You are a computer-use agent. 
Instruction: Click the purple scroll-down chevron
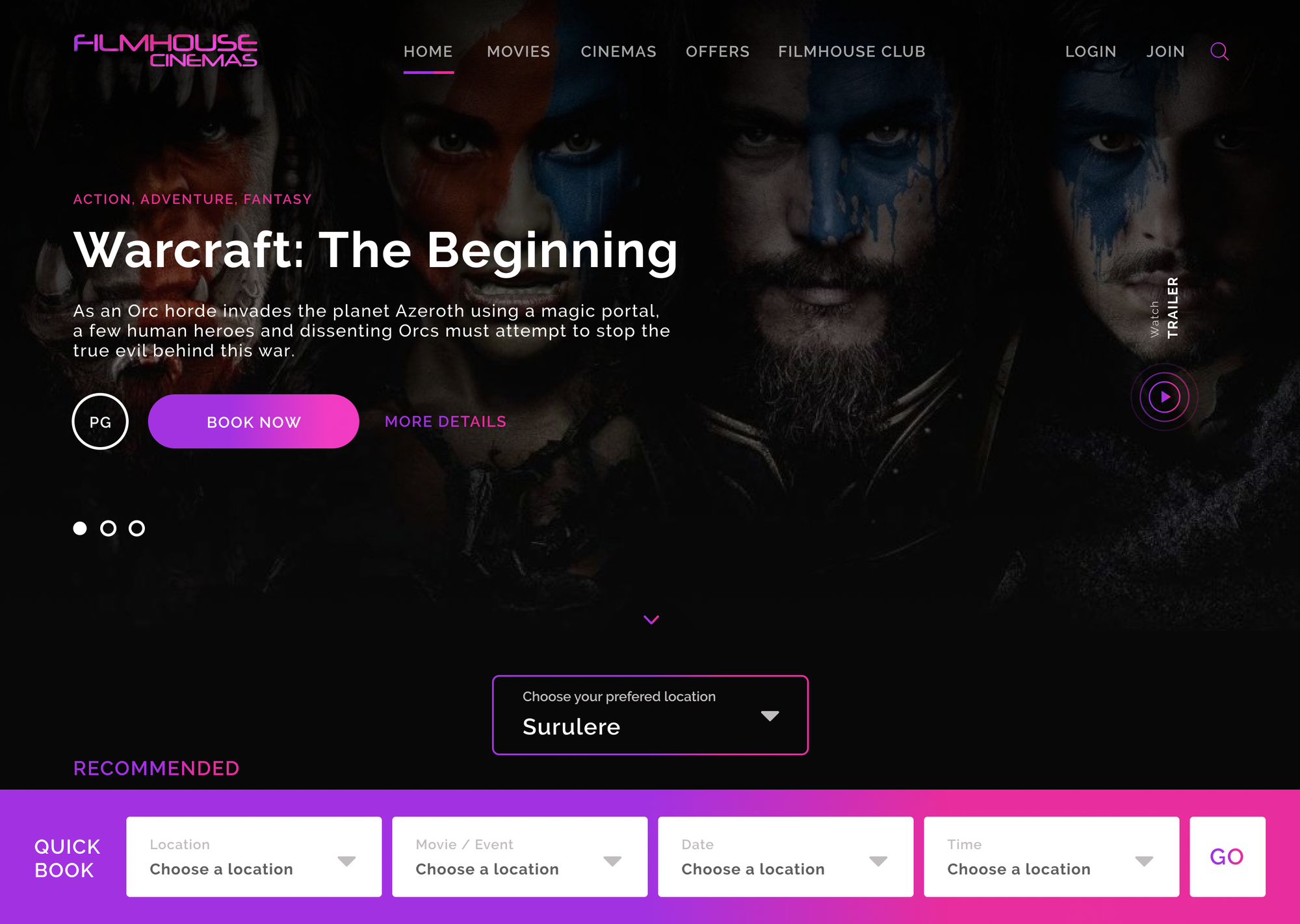tap(651, 620)
